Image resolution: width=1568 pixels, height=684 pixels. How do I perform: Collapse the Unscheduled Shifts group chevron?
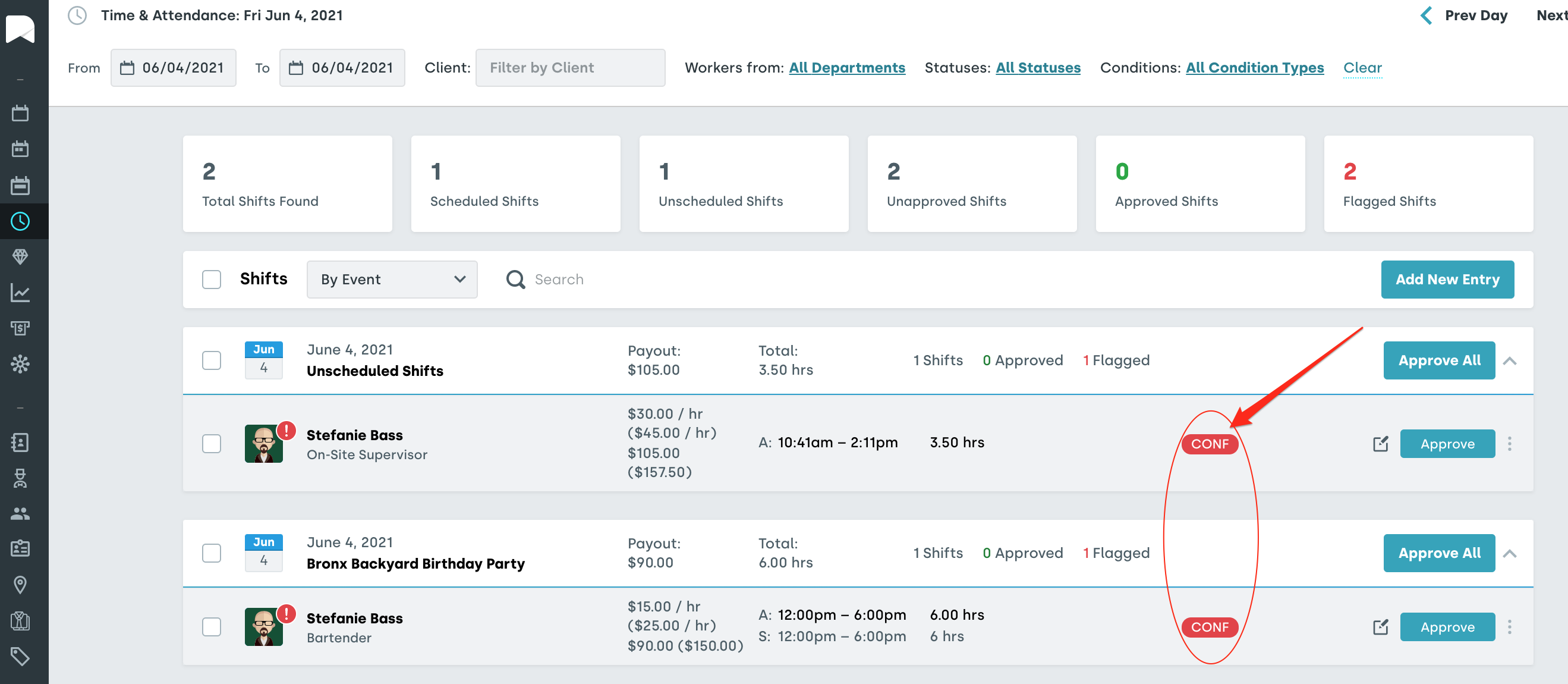coord(1509,360)
